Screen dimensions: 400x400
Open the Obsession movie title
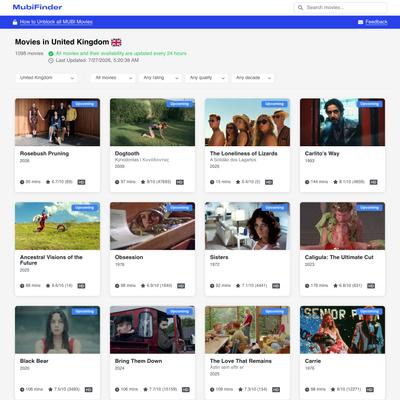[x=129, y=257]
